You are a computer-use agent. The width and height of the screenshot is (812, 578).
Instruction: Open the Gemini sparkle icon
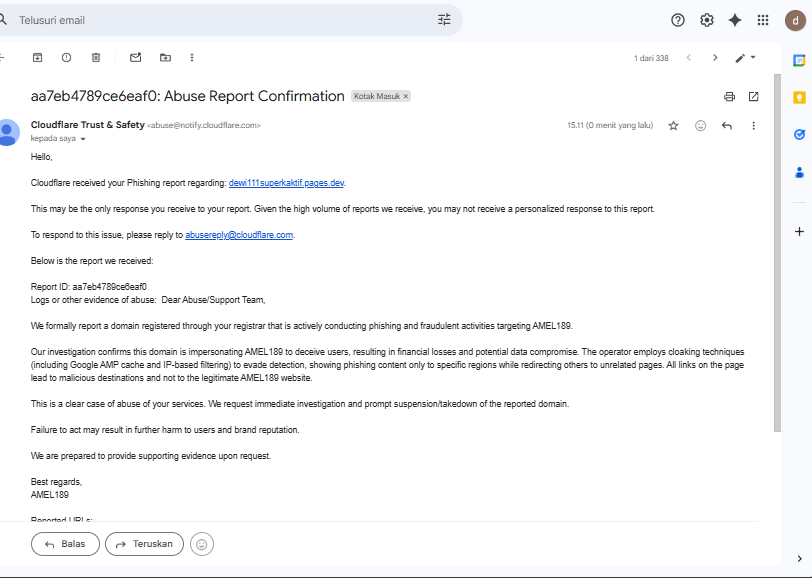[x=734, y=20]
